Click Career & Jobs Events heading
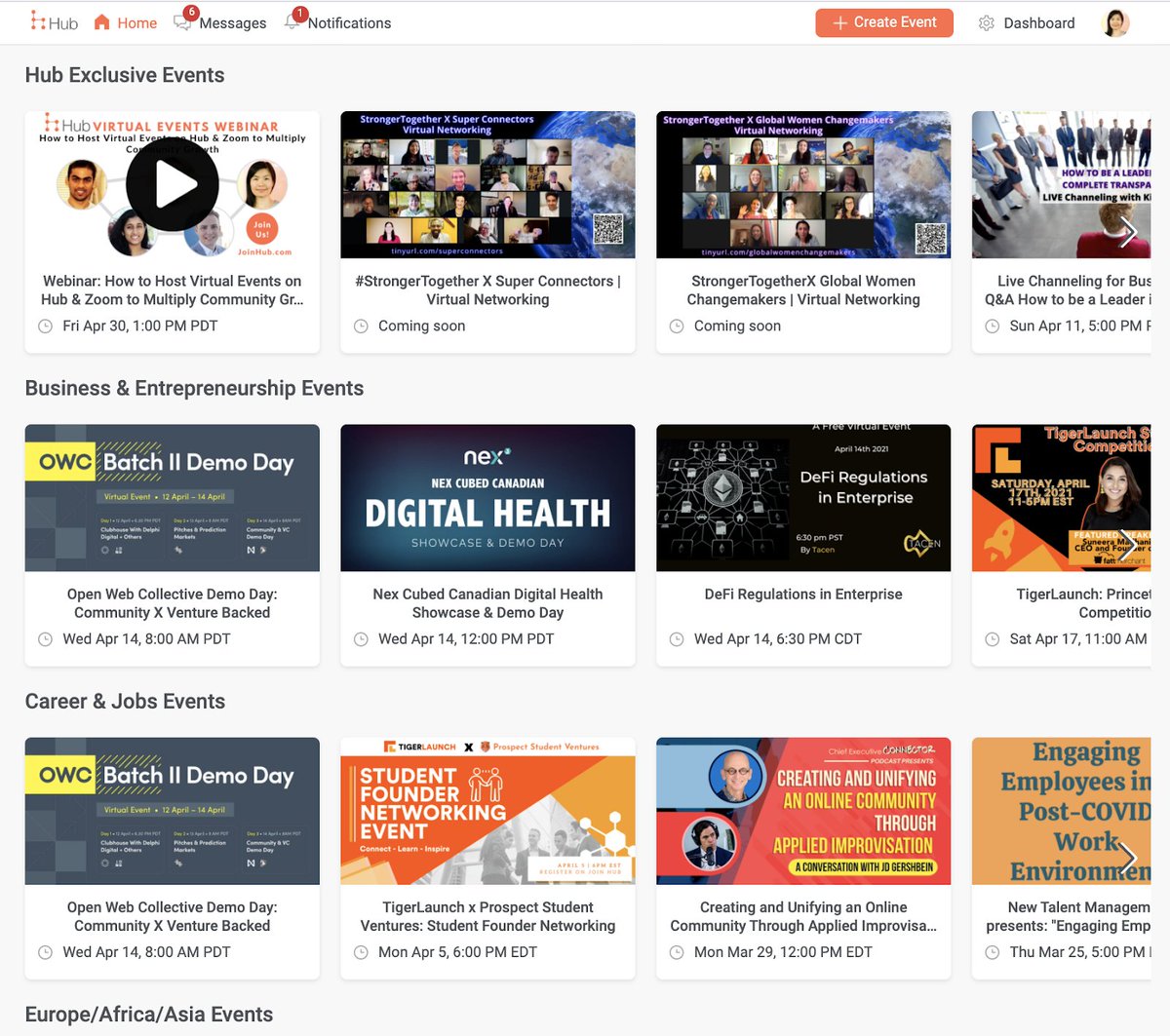This screenshot has height=1036, width=1170. pos(125,702)
